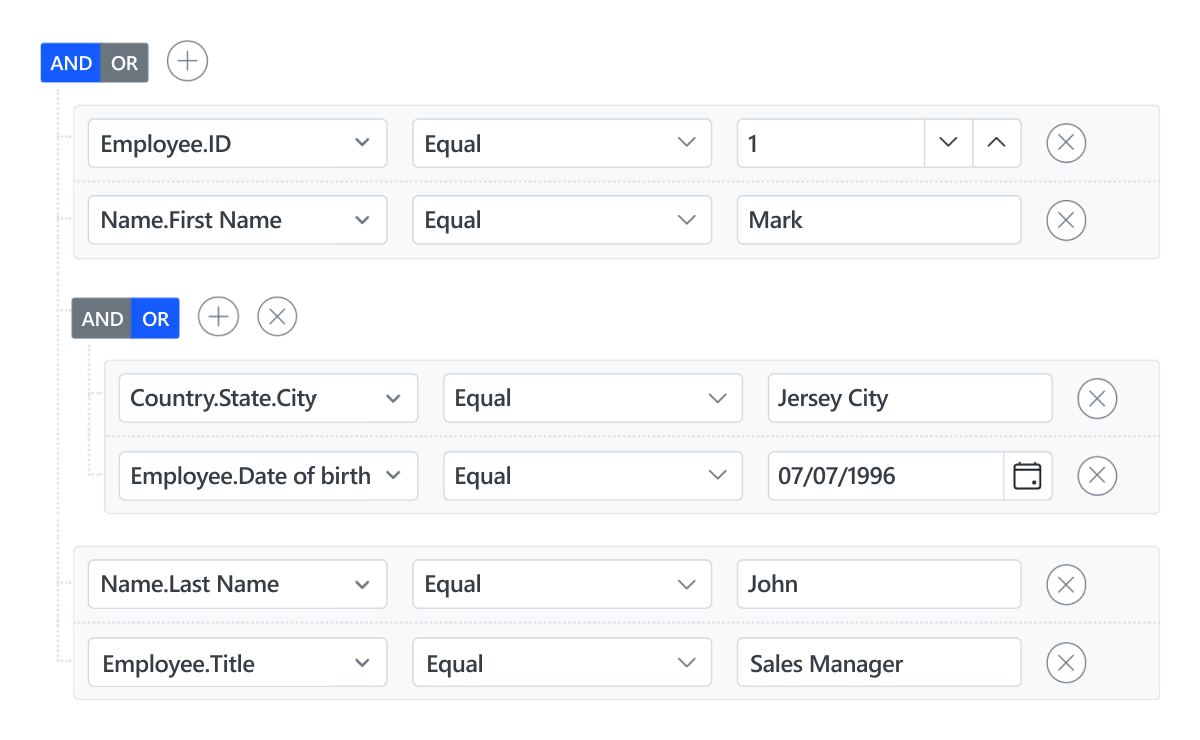The image size is (1200, 740).
Task: Remove the Name.Last Name condition row
Action: click(x=1065, y=584)
